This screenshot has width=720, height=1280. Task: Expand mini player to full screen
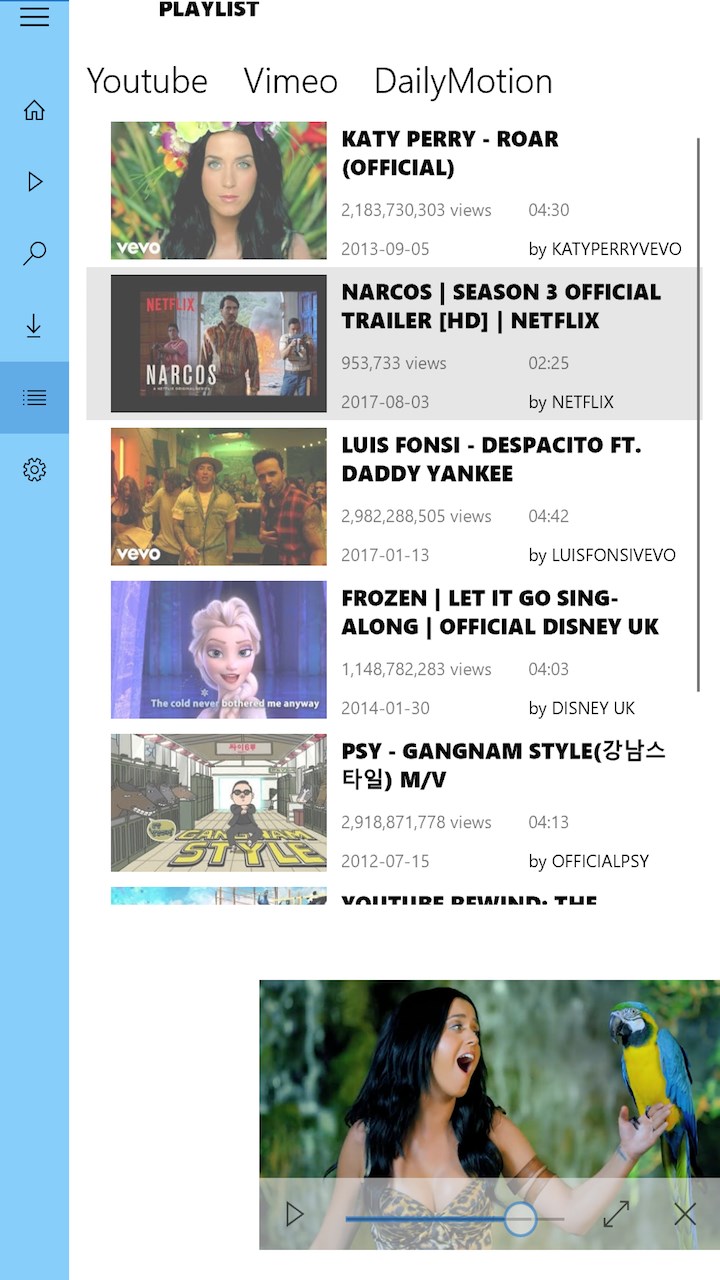(x=616, y=1215)
